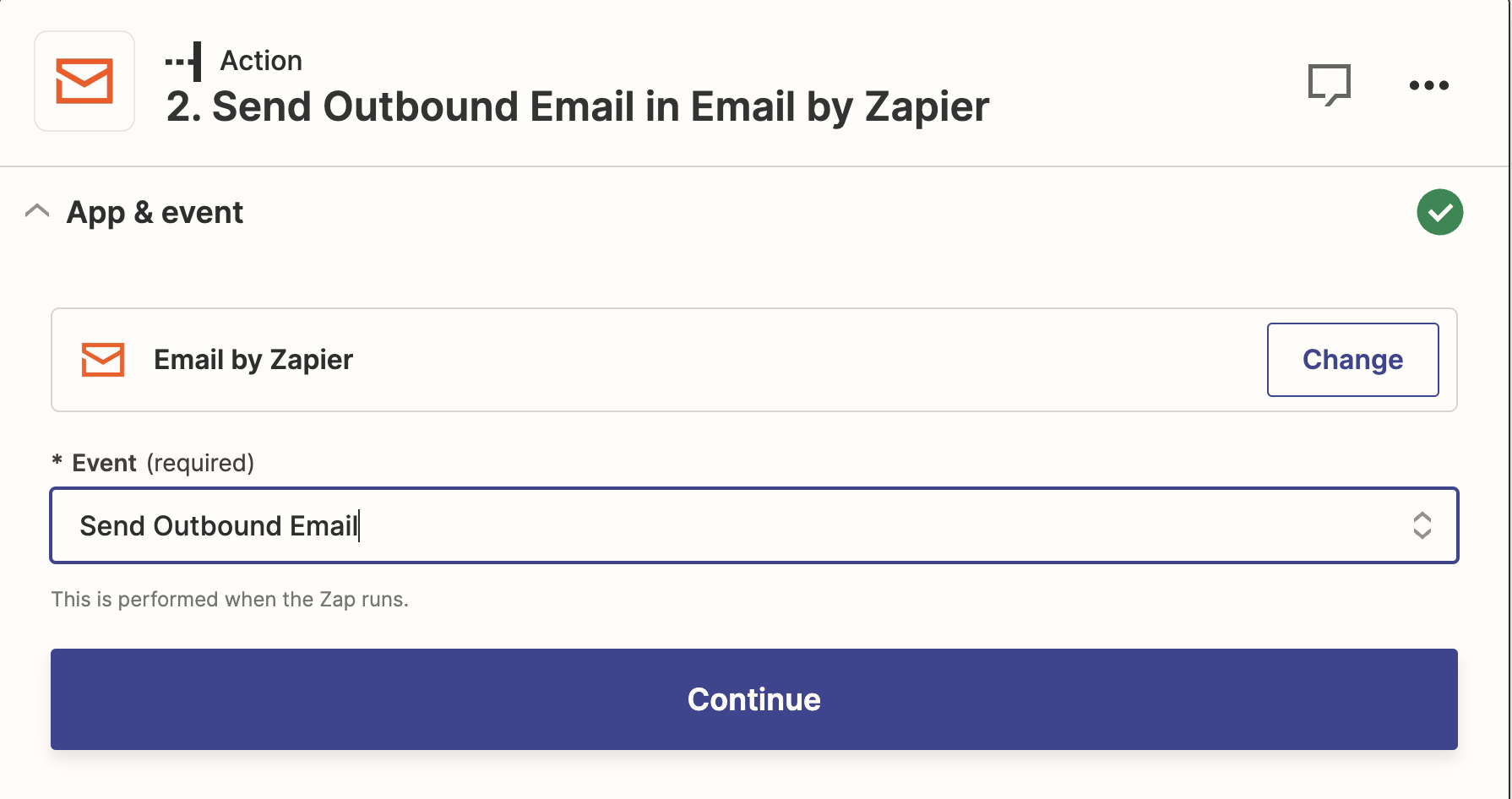Click the App & event section title
The image size is (1512, 799).
(x=155, y=212)
